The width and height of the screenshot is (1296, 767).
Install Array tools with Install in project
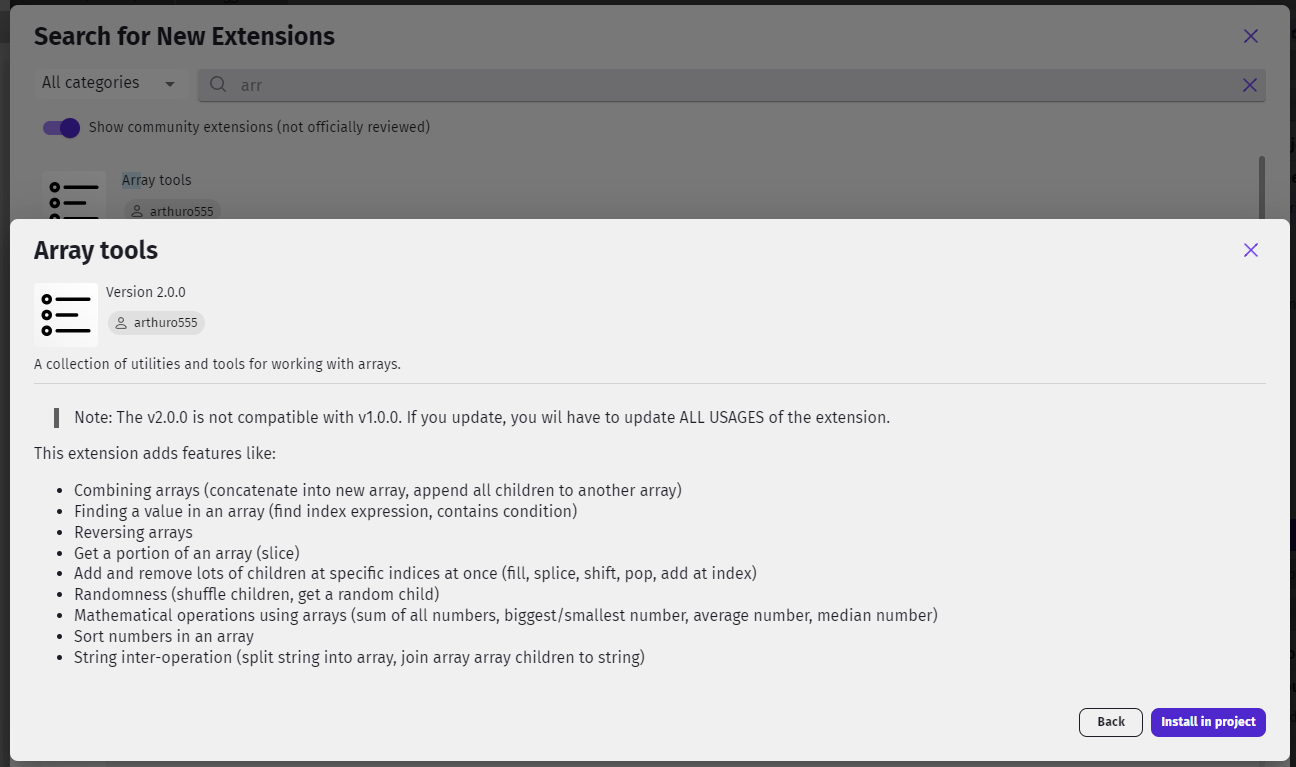1208,722
